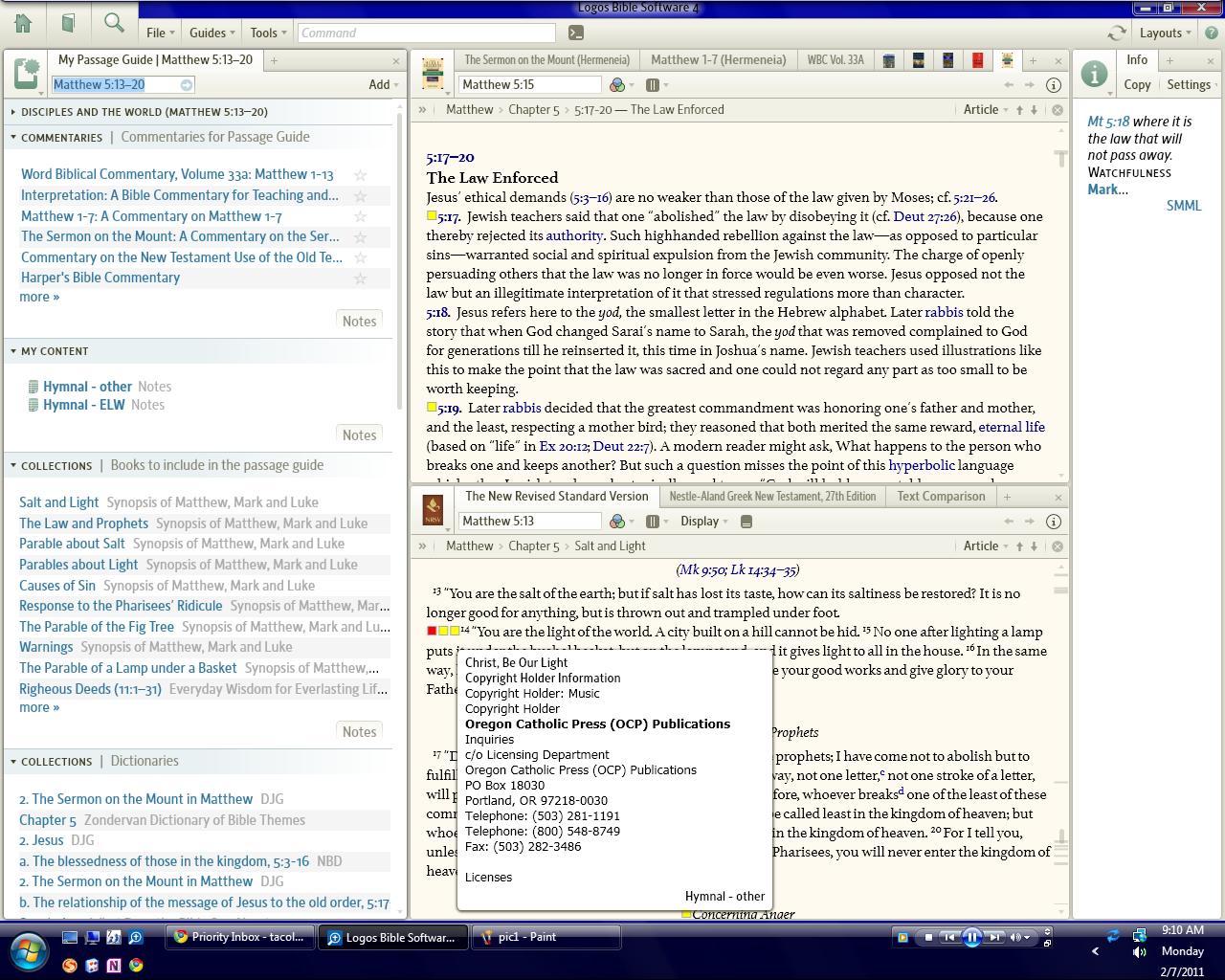Click the yellow note marker at 5:19
1225x980 pixels.
pyautogui.click(x=432, y=409)
